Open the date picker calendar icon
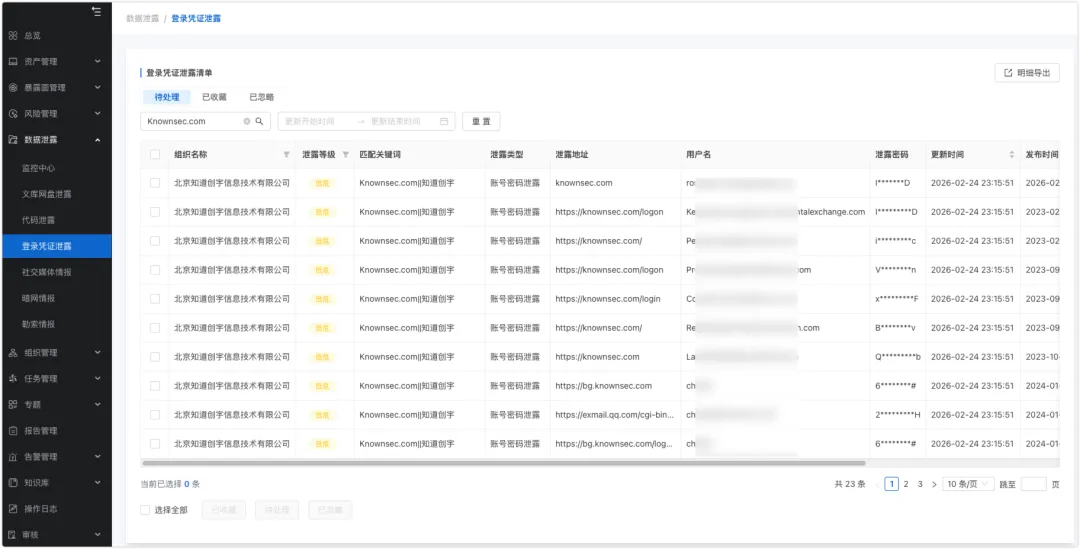 point(444,121)
